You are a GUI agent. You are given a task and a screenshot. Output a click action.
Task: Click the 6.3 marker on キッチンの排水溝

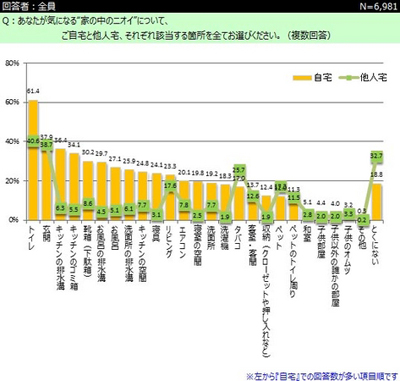pos(60,208)
